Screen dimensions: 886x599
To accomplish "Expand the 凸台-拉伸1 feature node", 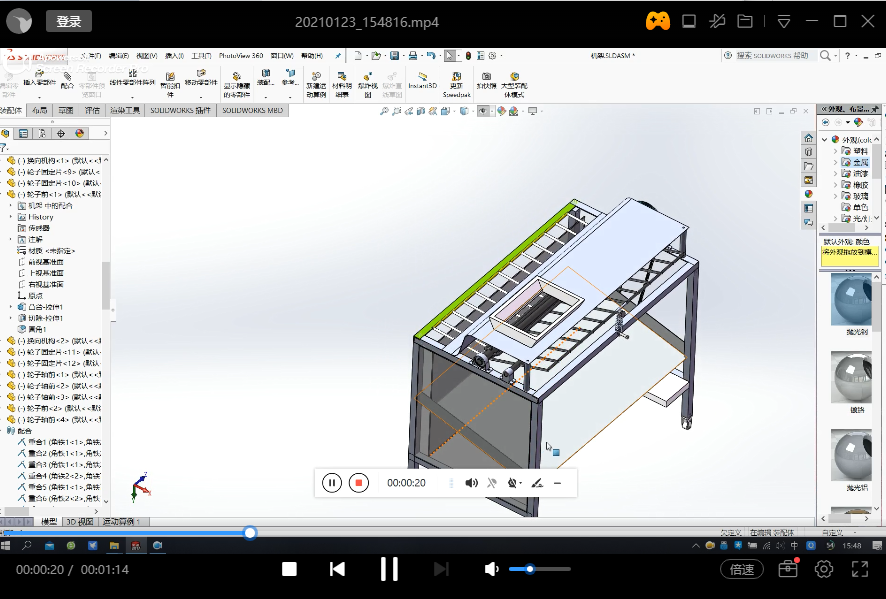I will [x=11, y=307].
